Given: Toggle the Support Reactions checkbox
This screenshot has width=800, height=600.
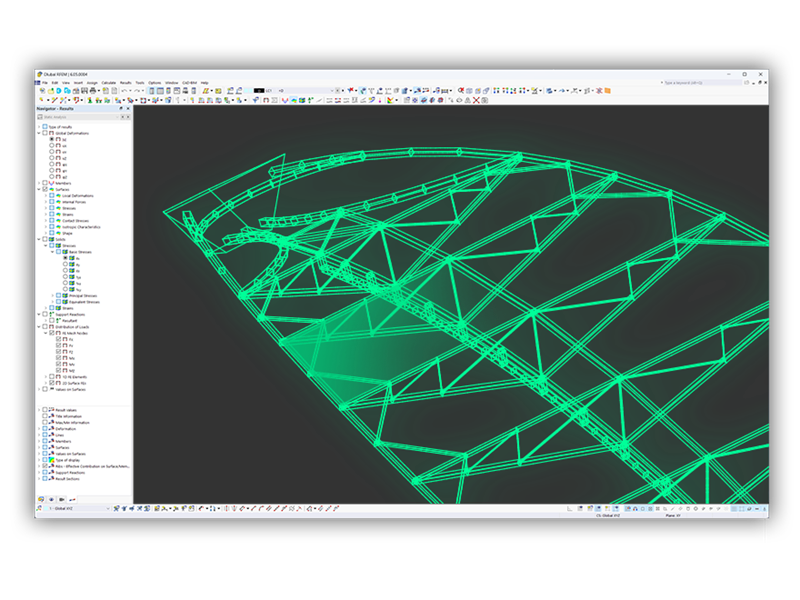Looking at the screenshot, I should [45, 314].
